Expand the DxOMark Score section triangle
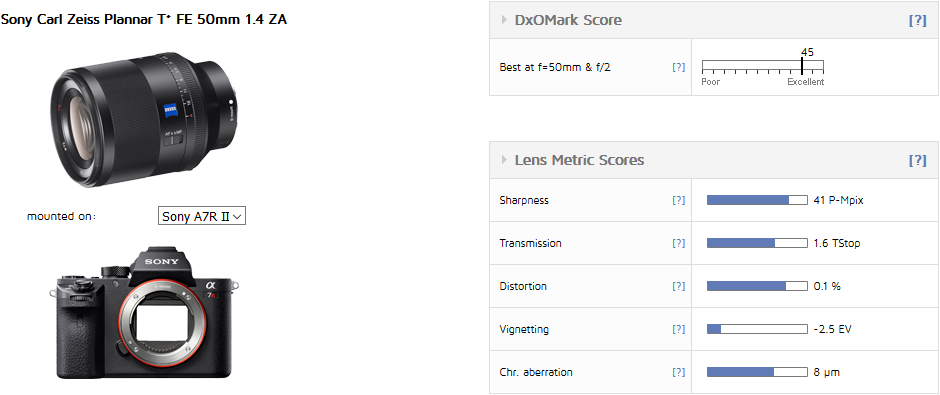The image size is (940, 395). [505, 20]
